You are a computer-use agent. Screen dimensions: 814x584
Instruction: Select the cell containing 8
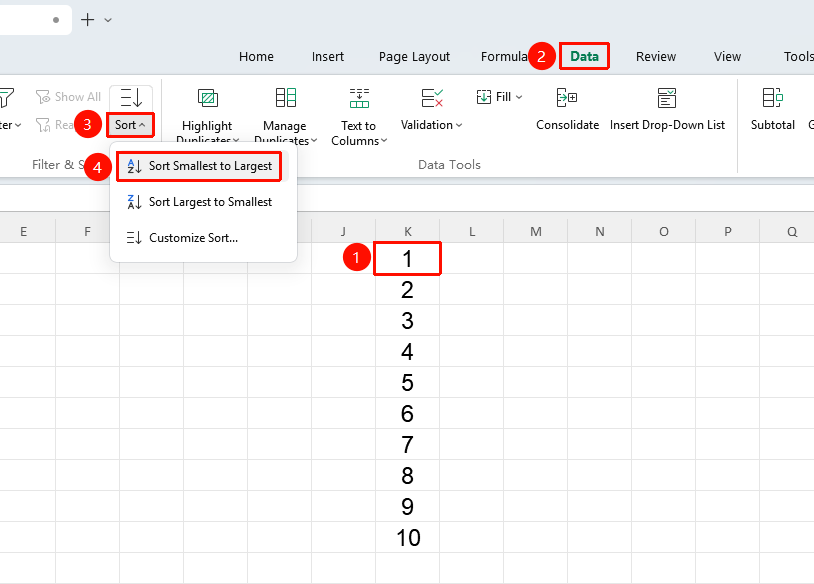click(x=408, y=476)
